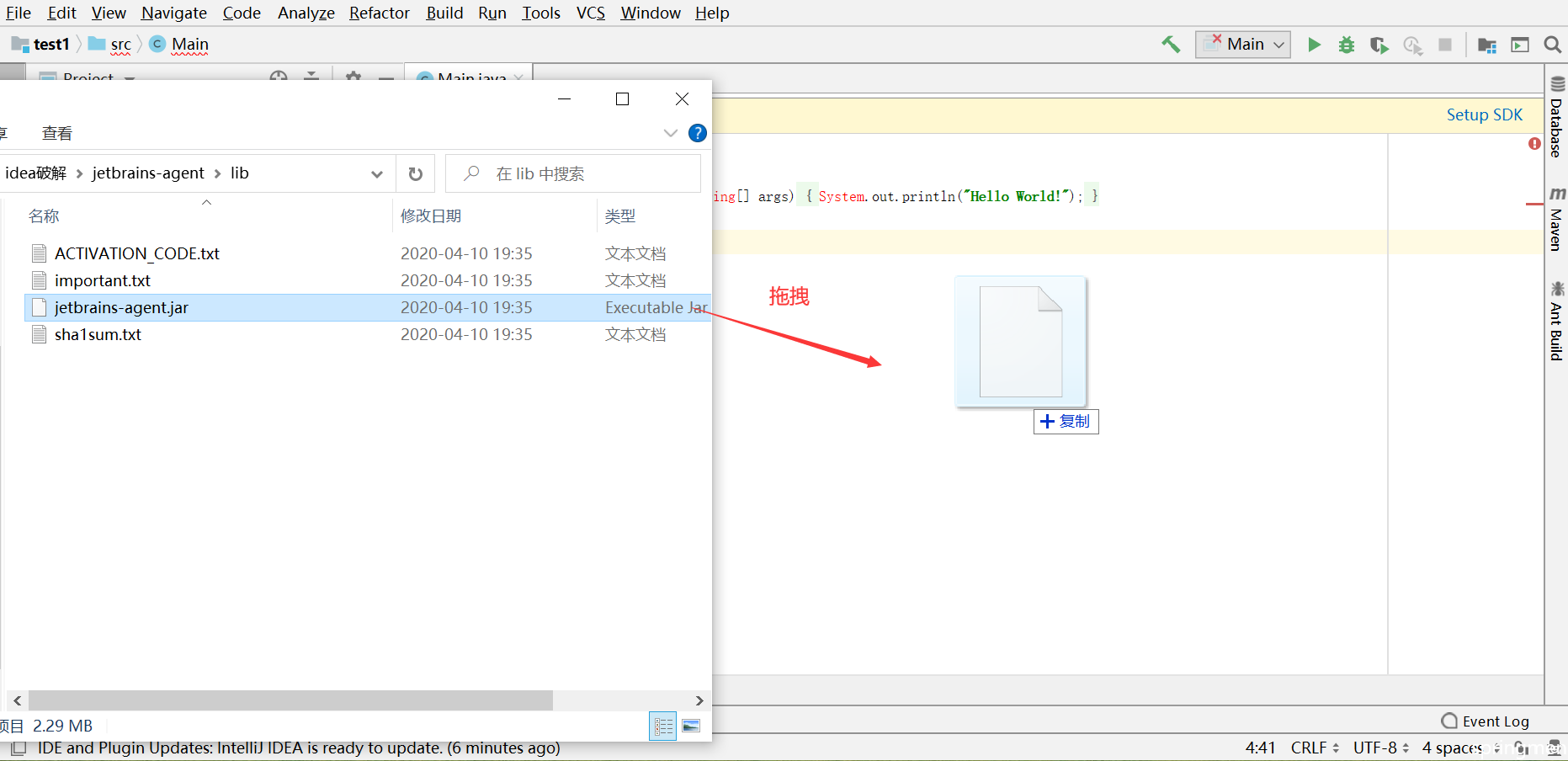Select jetbrains-agent.jar file

coord(367,307)
